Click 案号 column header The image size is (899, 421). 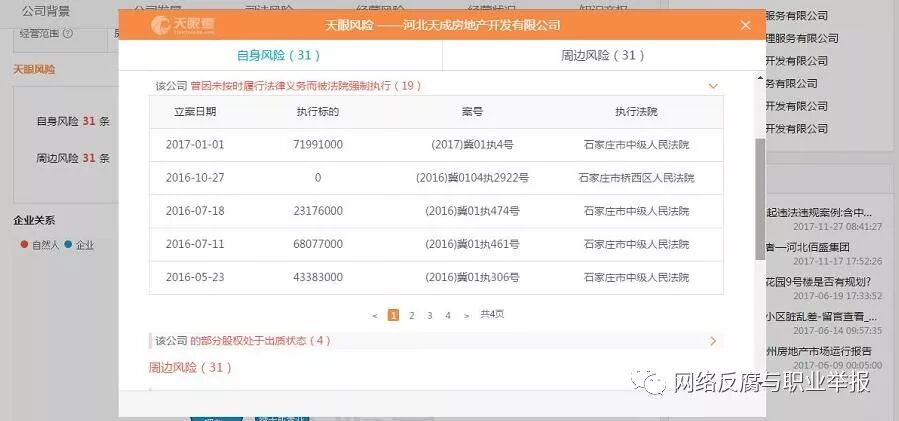pyautogui.click(x=472, y=112)
